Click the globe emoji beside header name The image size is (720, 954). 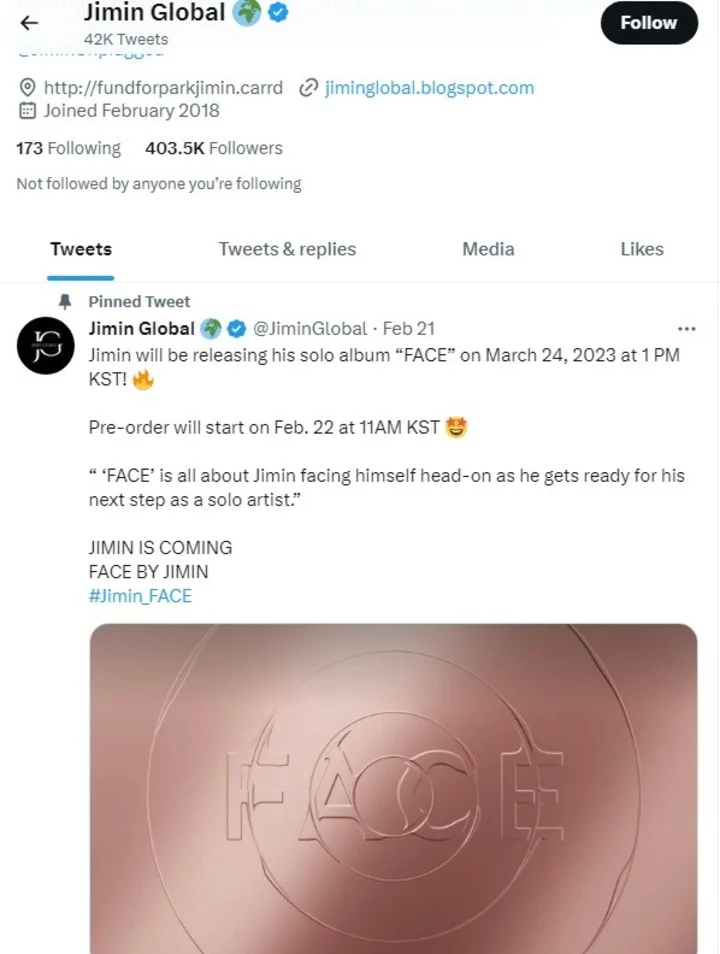coord(246,12)
